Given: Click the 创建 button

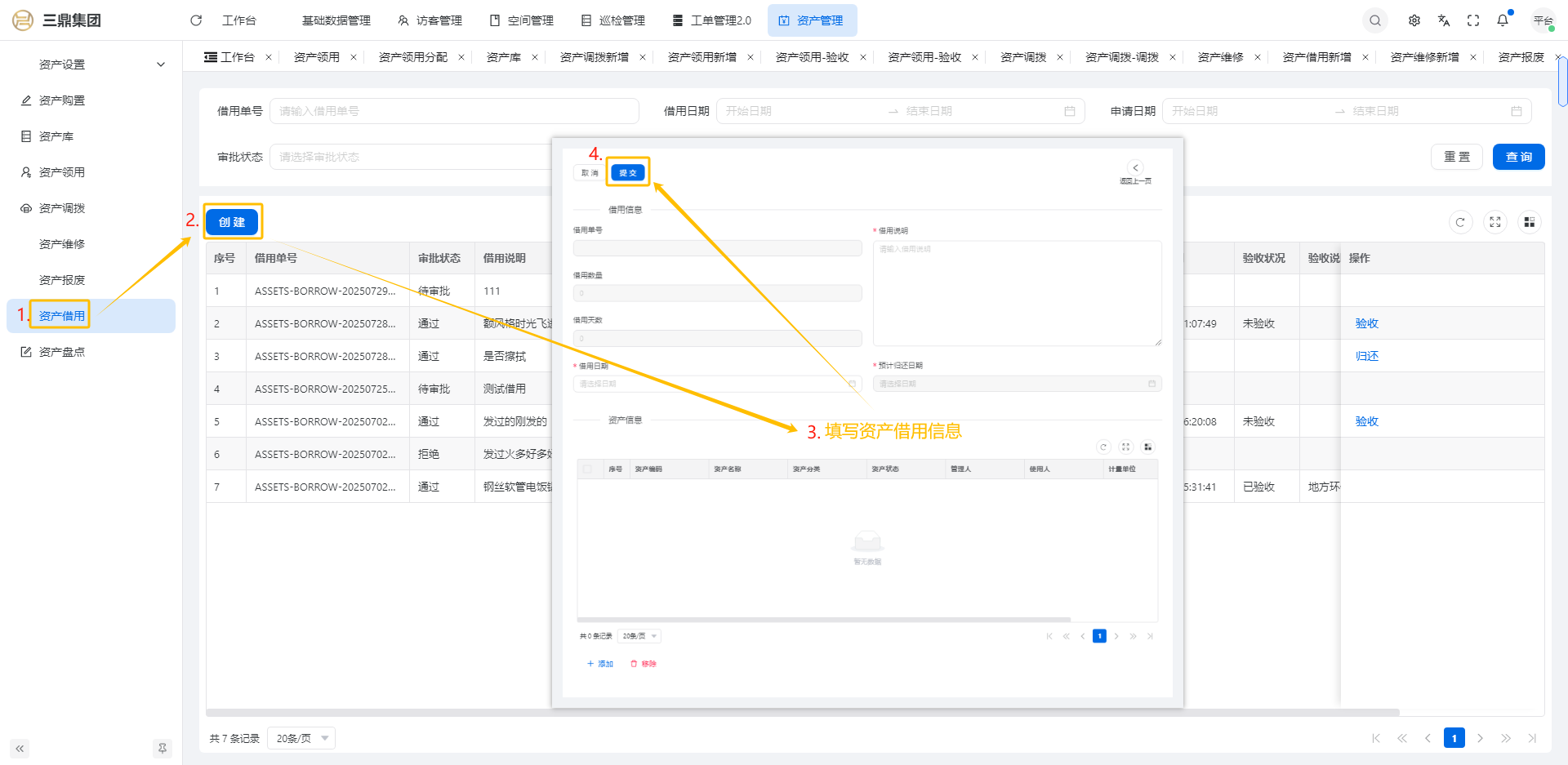Looking at the screenshot, I should point(232,222).
